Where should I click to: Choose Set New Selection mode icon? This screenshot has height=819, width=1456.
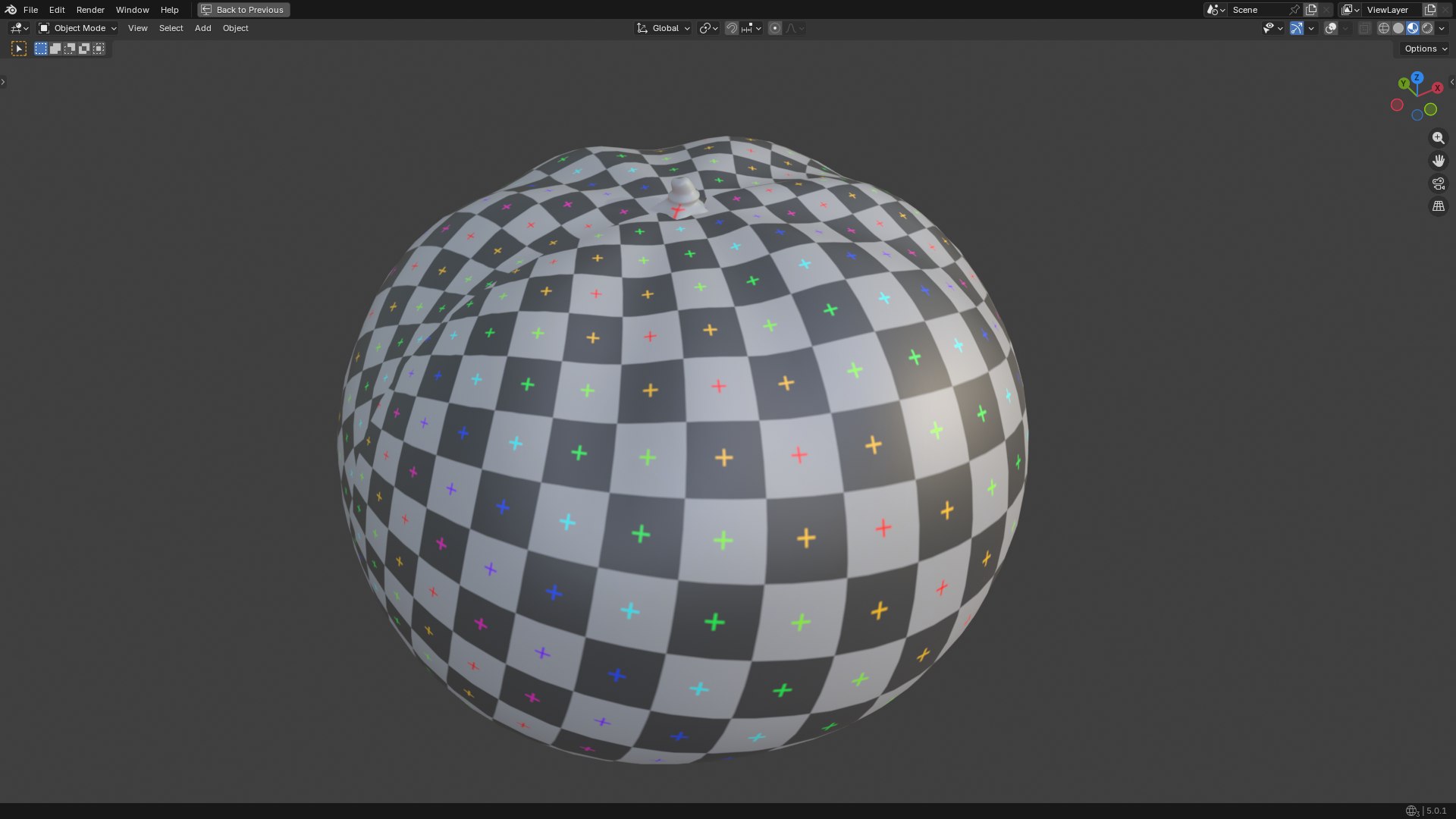(x=41, y=49)
